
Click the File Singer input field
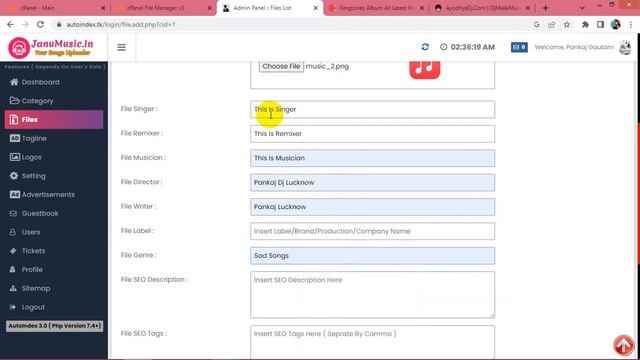(x=372, y=109)
